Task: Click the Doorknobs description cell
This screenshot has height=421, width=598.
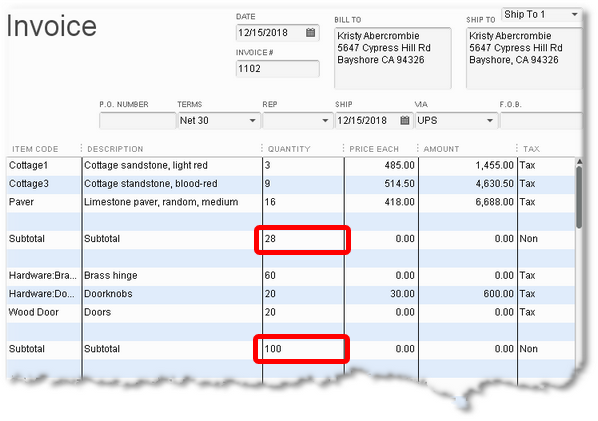Action: point(172,294)
